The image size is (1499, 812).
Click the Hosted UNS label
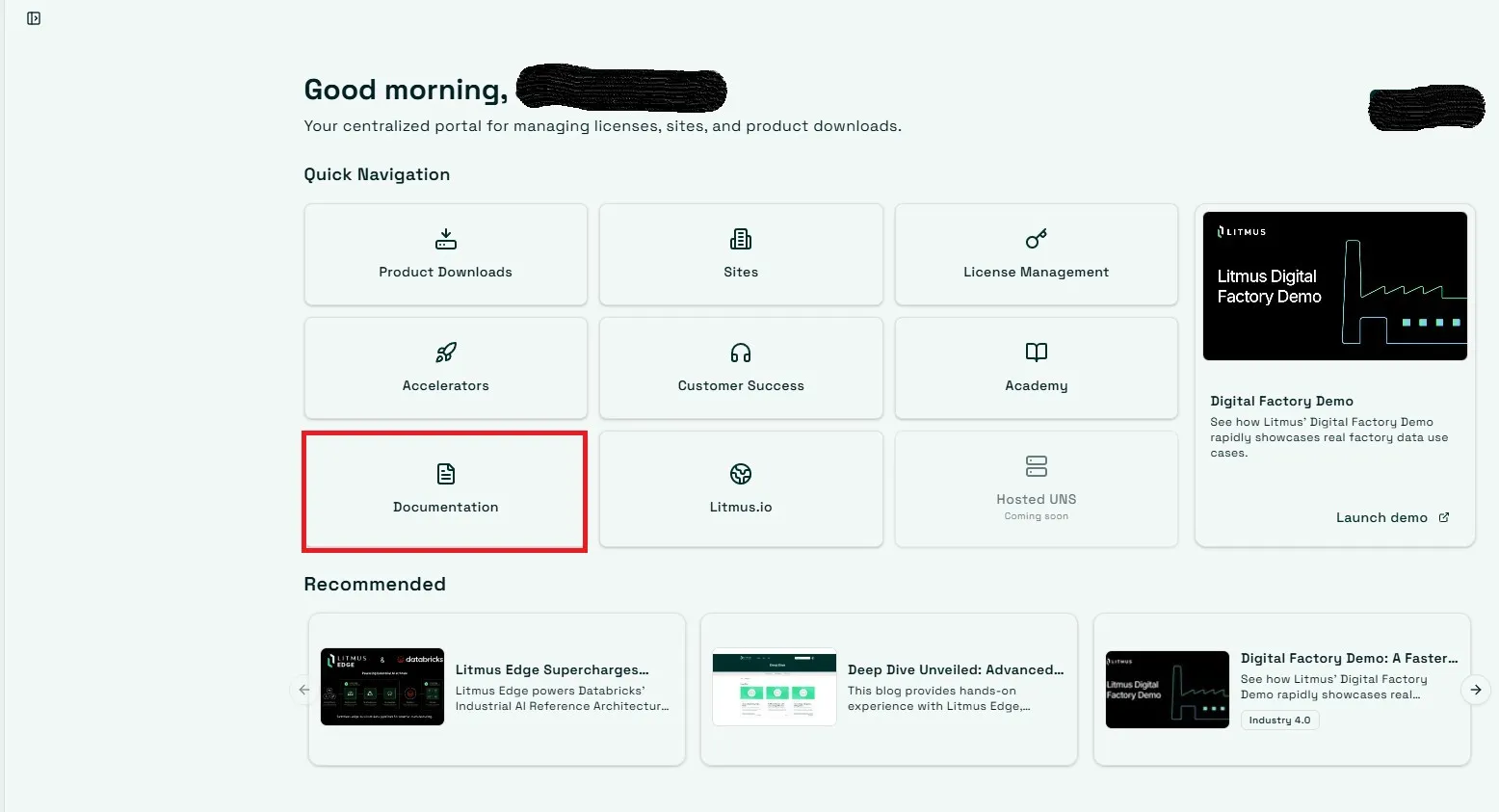click(x=1037, y=499)
